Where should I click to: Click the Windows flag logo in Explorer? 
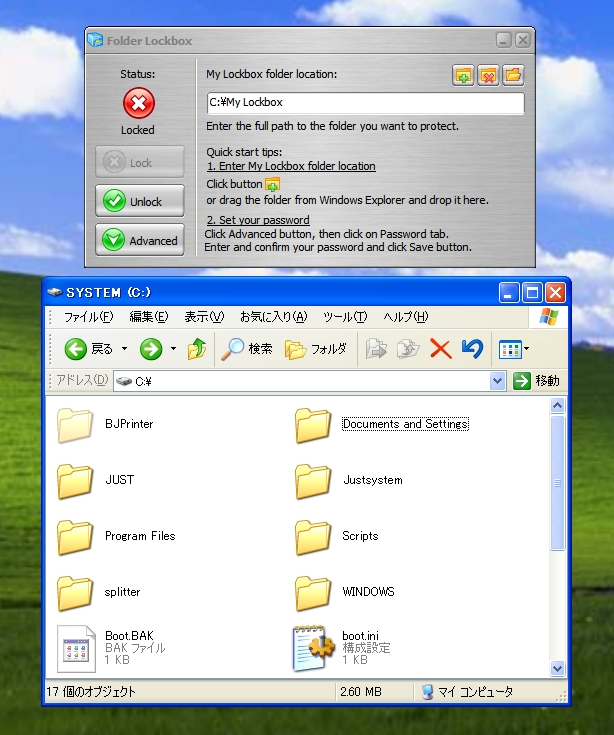548,317
